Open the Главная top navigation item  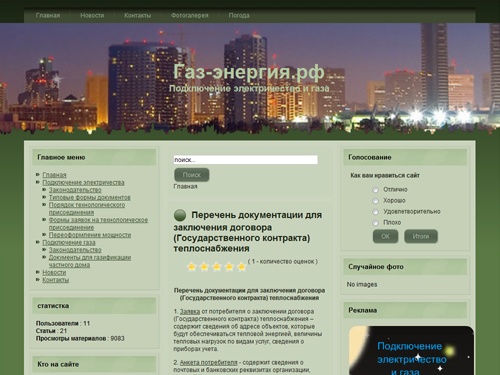pos(48,15)
